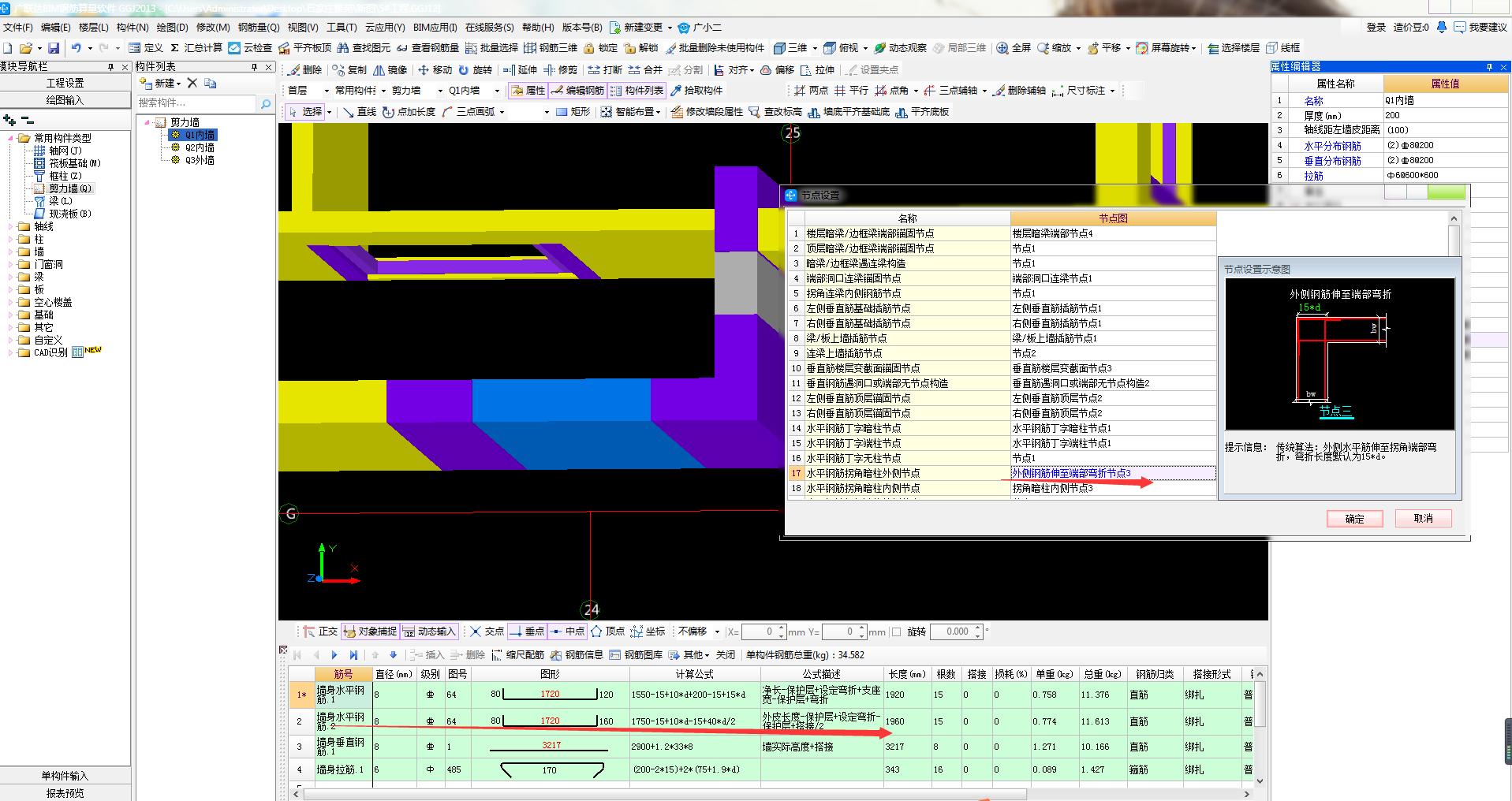Screen dimensions: 1512x801
Task: Click 确定 in 节点设置 dialog
Action: tap(1354, 519)
